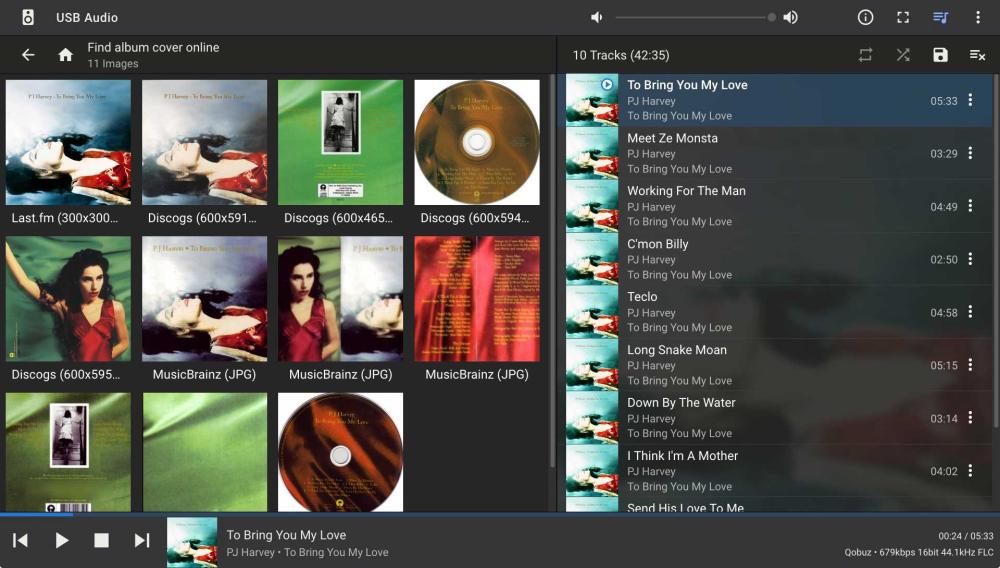The height and width of the screenshot is (568, 1000).
Task: Open options menu for Teclo track
Action: pyautogui.click(x=970, y=312)
